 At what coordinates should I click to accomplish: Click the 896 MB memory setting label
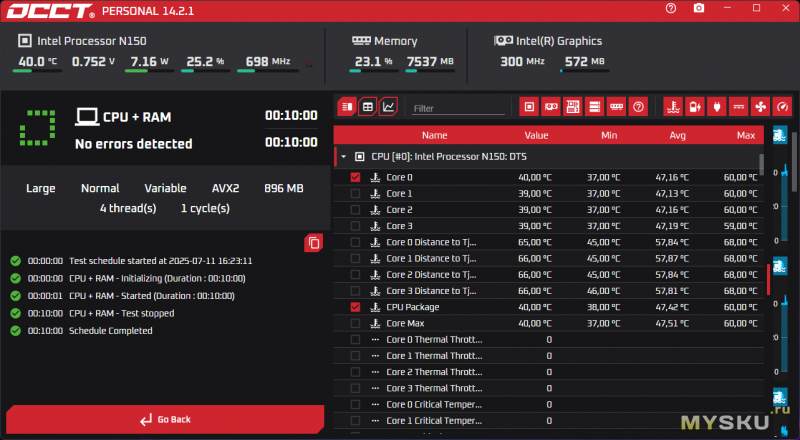pos(284,188)
